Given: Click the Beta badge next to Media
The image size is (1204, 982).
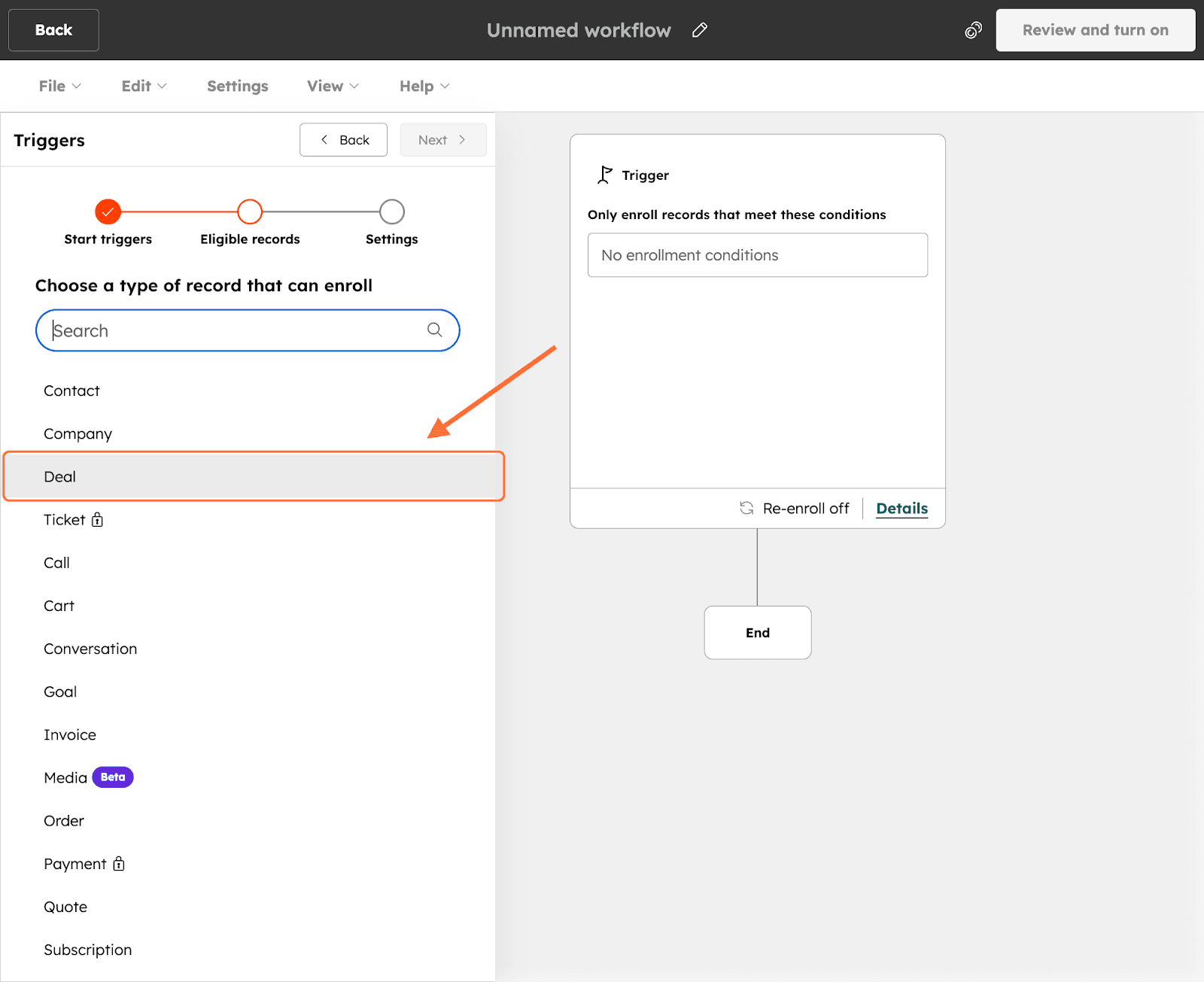Looking at the screenshot, I should click(x=113, y=777).
